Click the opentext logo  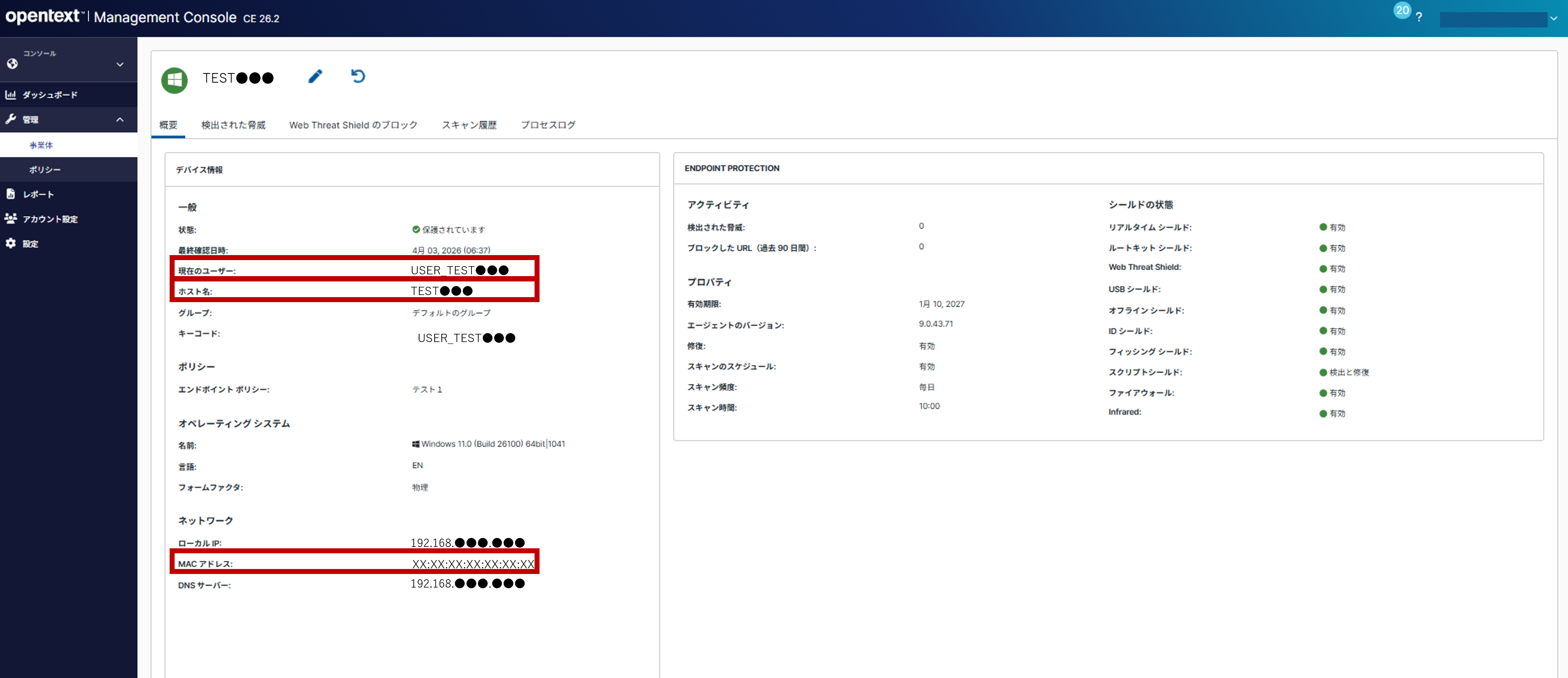pos(43,16)
